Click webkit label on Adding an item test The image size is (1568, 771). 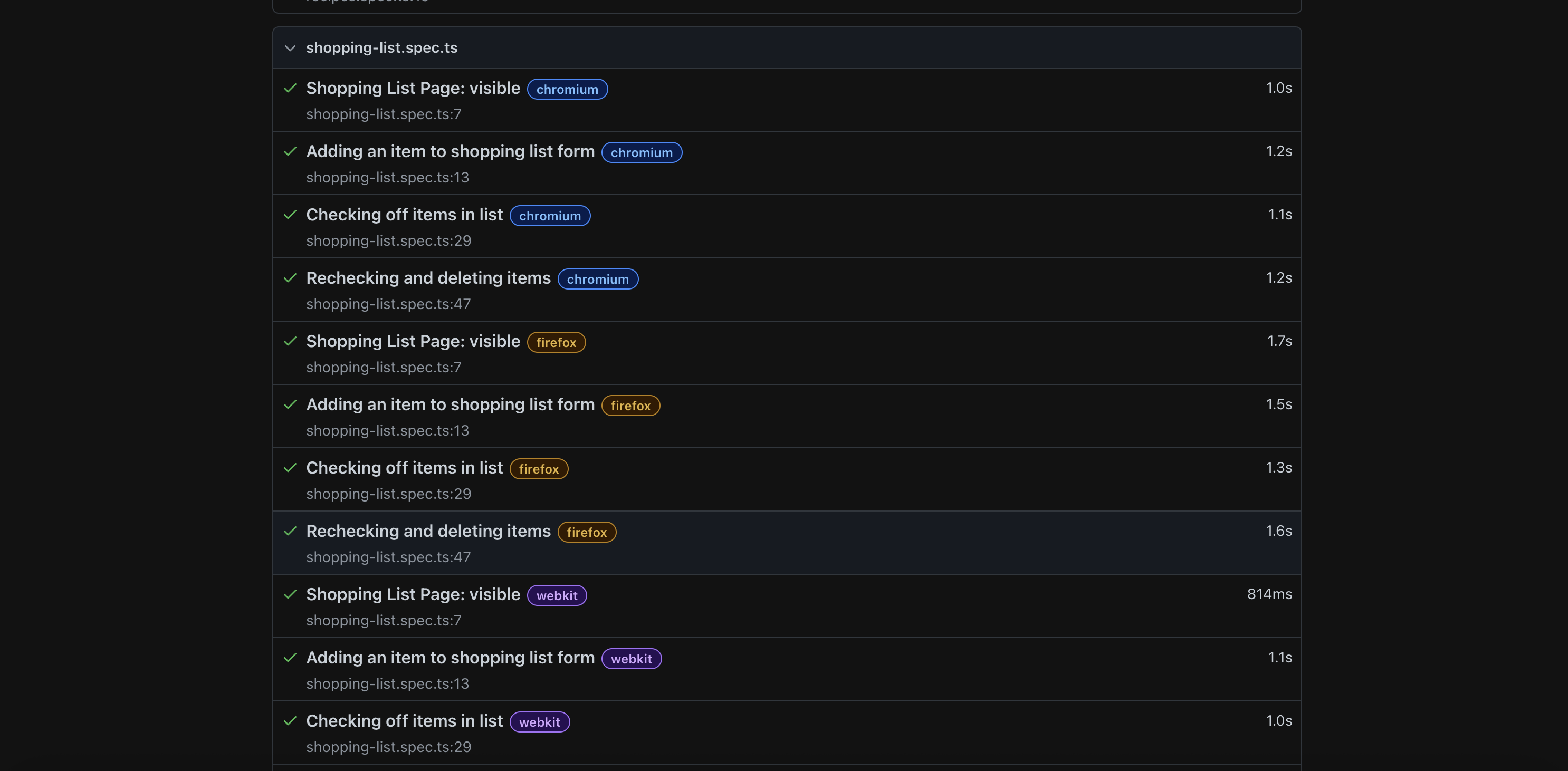(630, 659)
